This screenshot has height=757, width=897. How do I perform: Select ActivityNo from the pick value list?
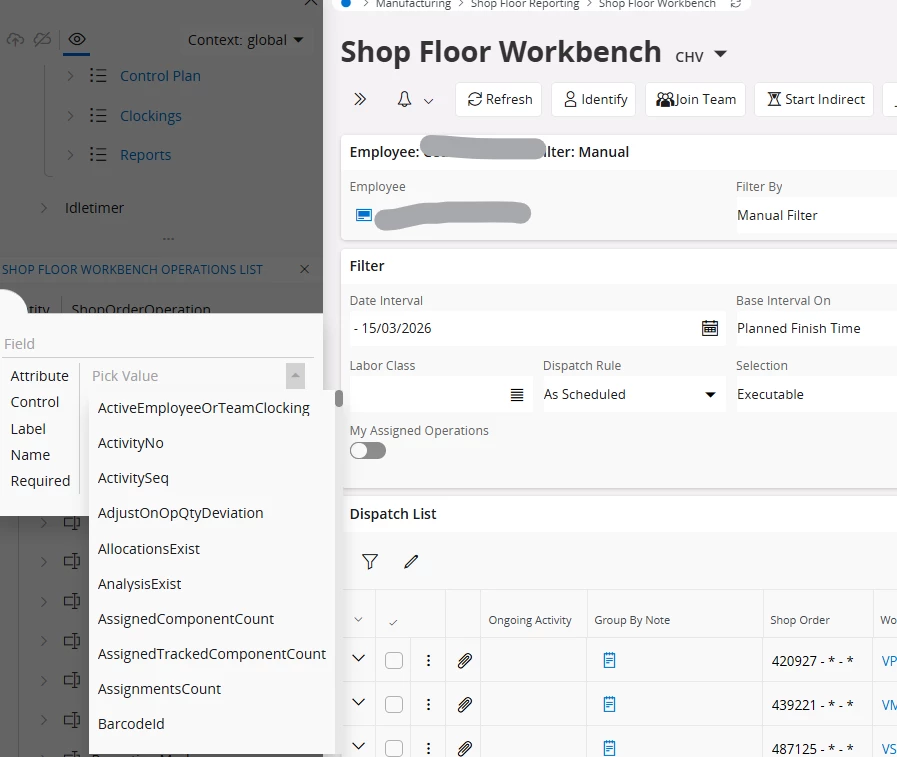pos(131,443)
